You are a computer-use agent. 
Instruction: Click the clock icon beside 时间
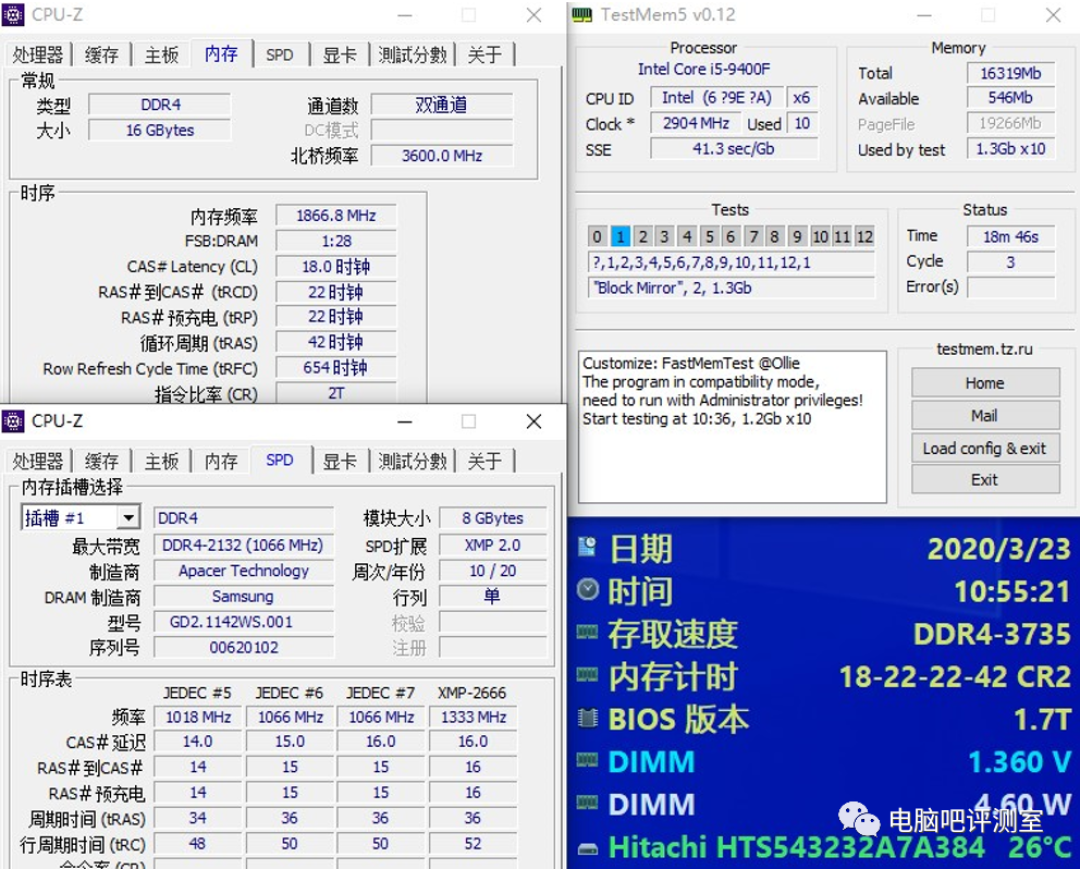coord(588,589)
